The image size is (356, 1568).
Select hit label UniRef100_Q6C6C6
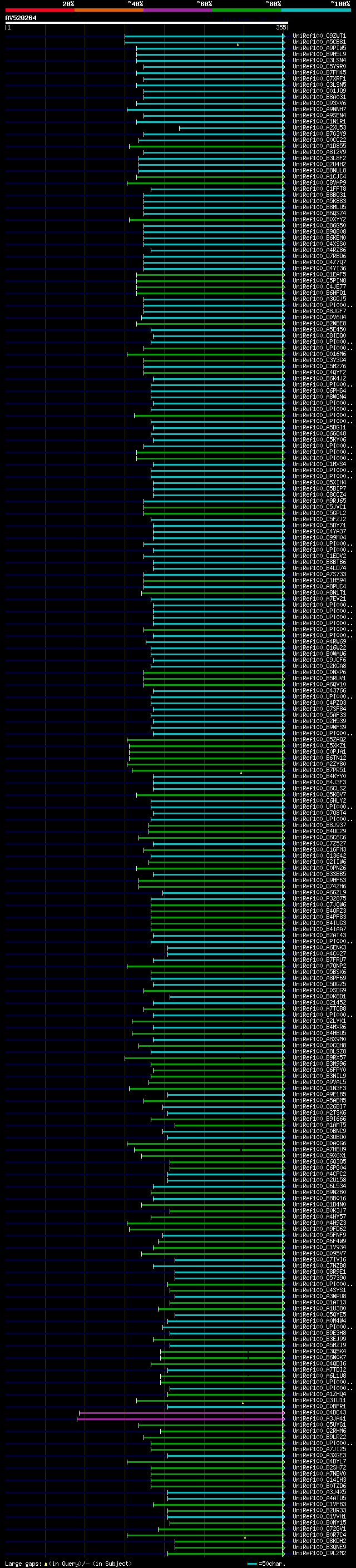319,838
